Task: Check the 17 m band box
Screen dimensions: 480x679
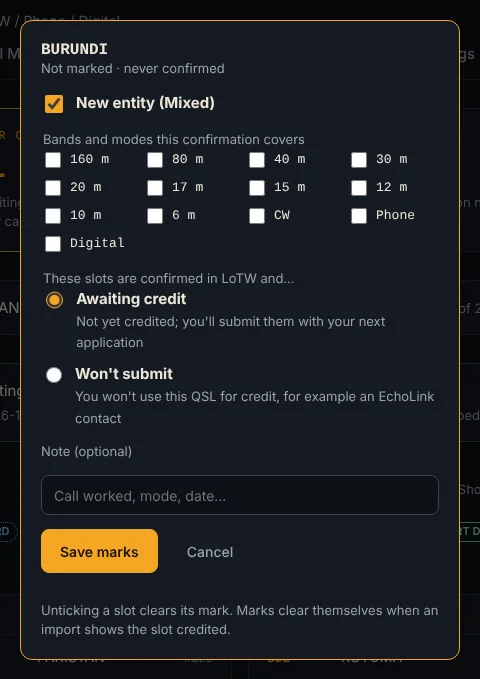Action: pos(155,188)
